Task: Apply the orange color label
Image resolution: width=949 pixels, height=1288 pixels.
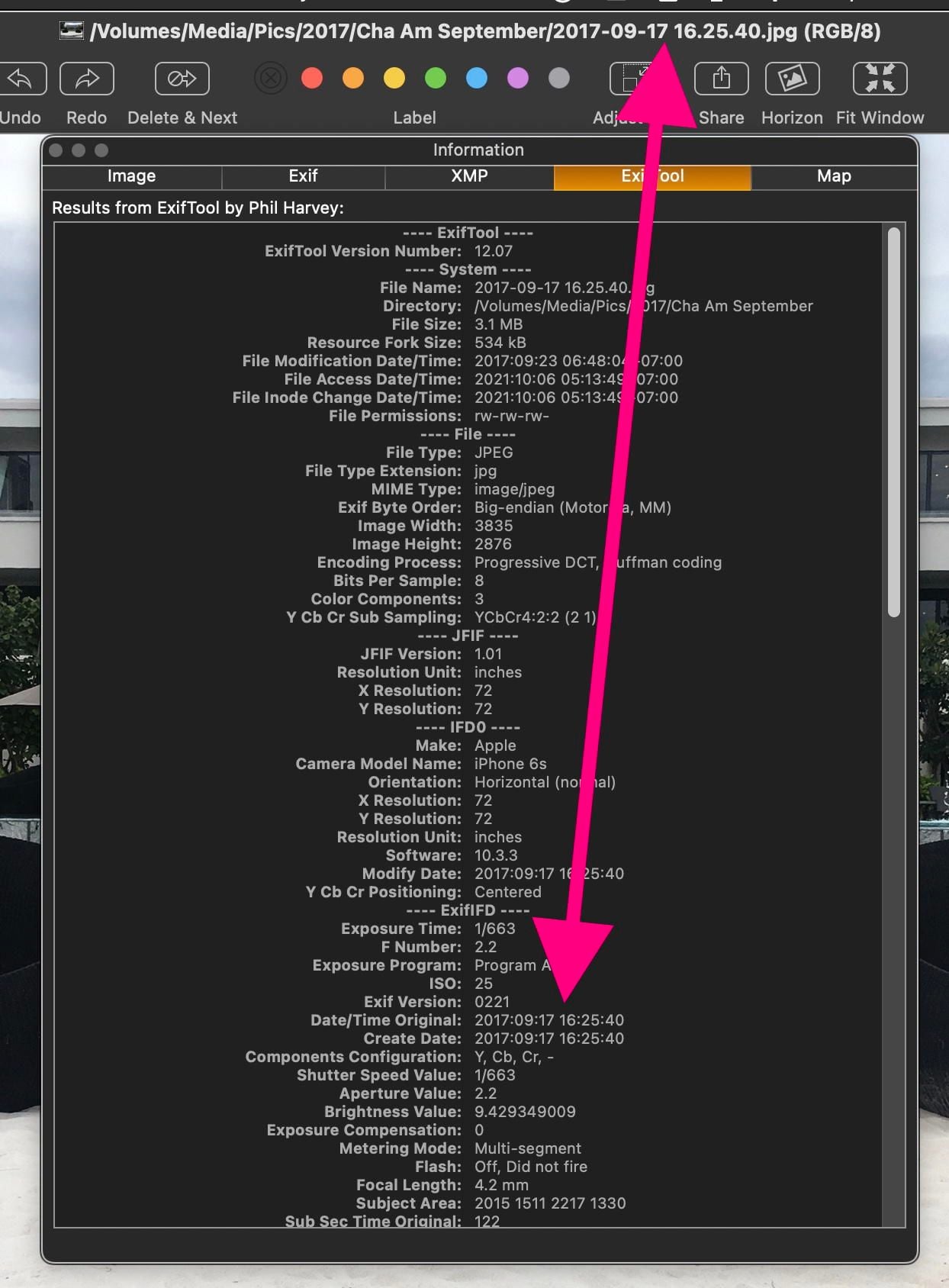Action: tap(353, 78)
